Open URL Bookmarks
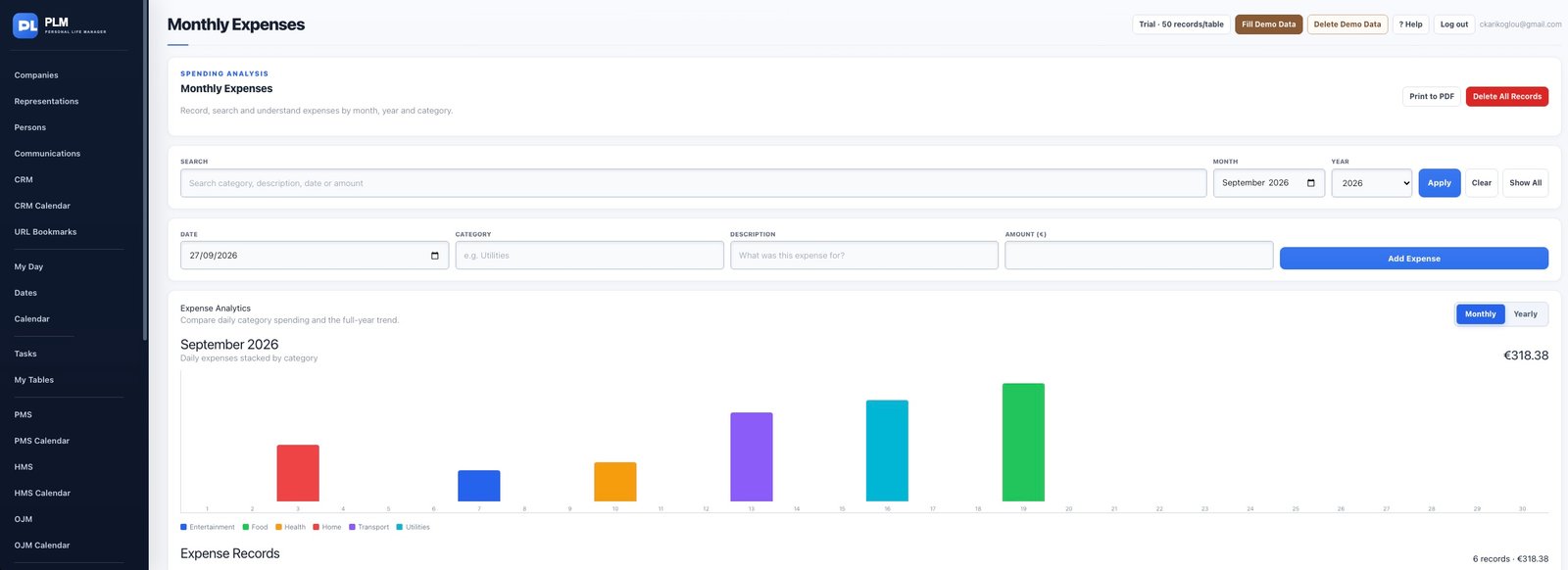Screen dimensions: 1568x570 45,232
